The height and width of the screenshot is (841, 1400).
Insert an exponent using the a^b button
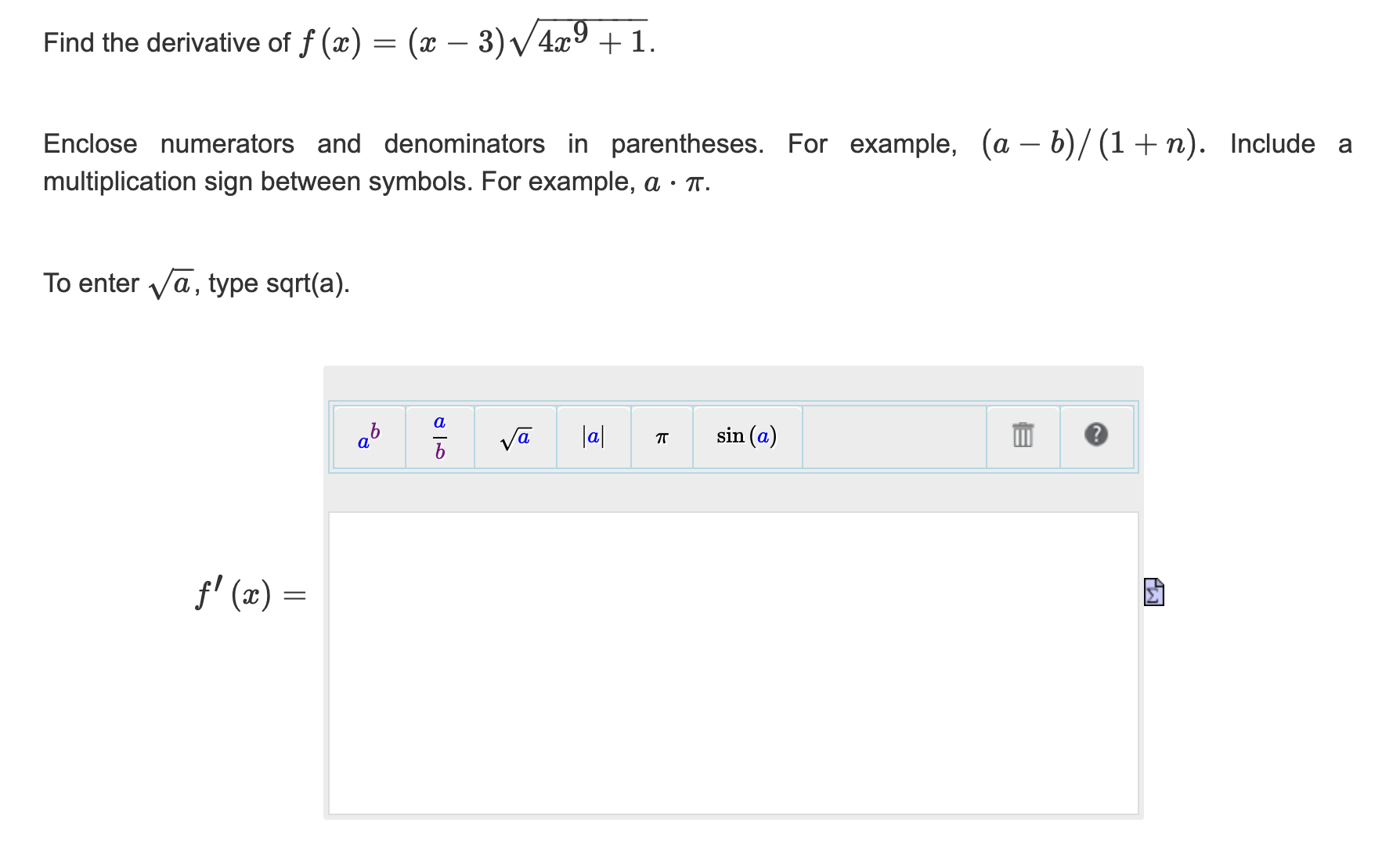[368, 437]
